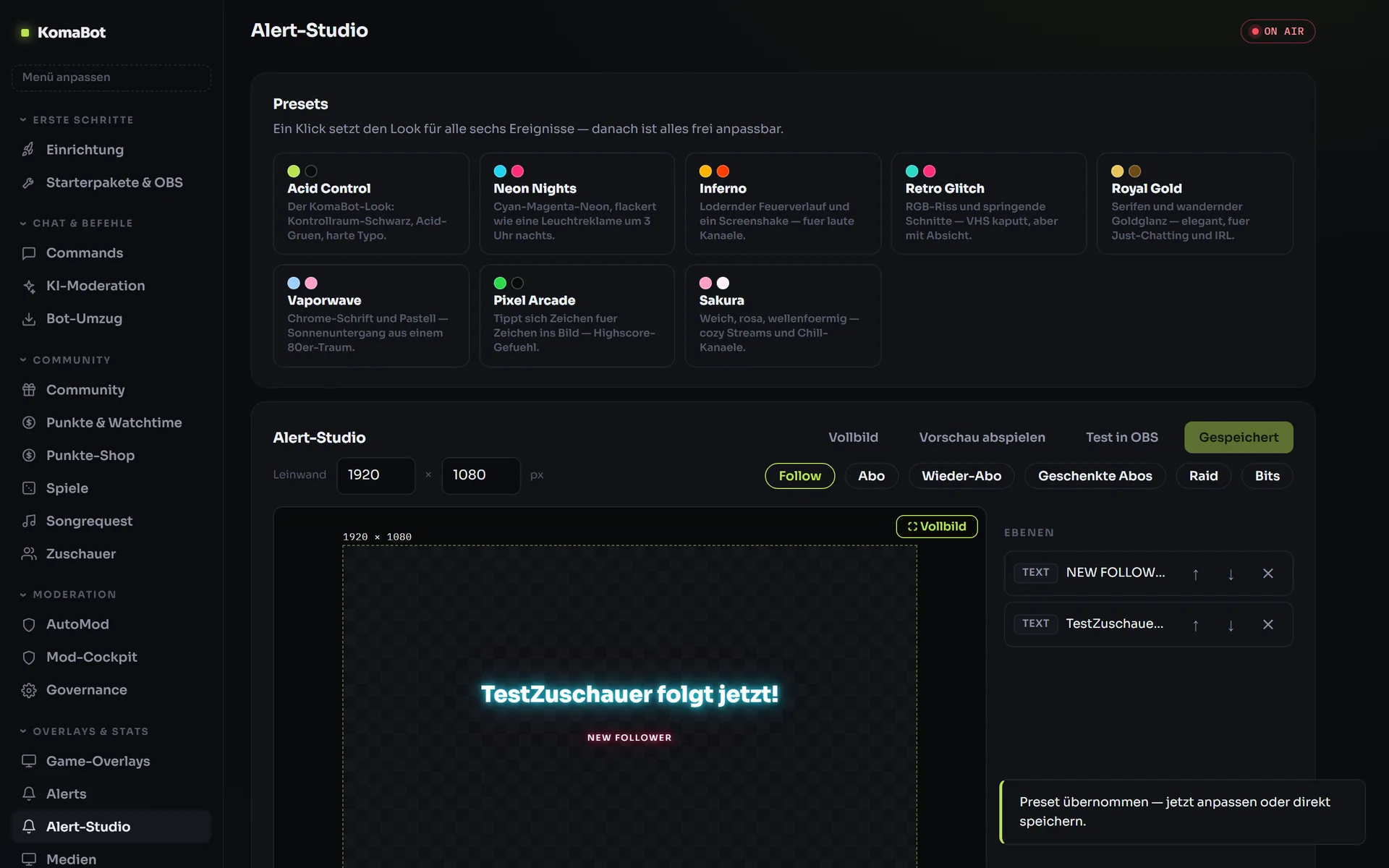1389x868 pixels.
Task: Switch to the Abo event tab
Action: pyautogui.click(x=871, y=476)
